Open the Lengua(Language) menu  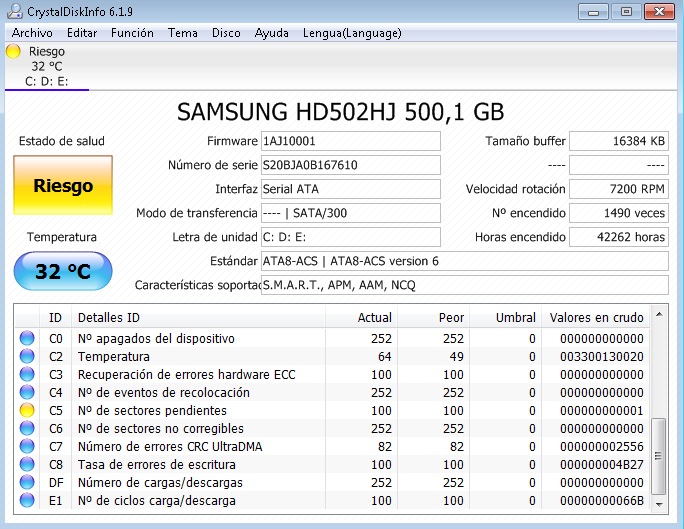[352, 33]
